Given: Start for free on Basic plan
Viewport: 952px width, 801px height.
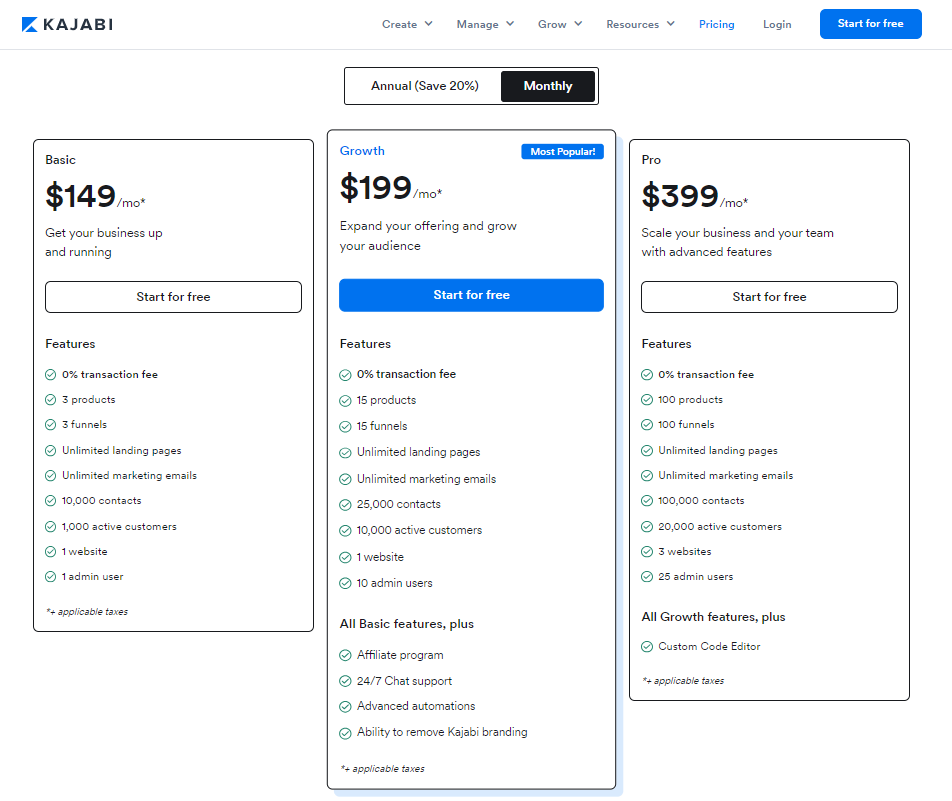Looking at the screenshot, I should pyautogui.click(x=173, y=297).
